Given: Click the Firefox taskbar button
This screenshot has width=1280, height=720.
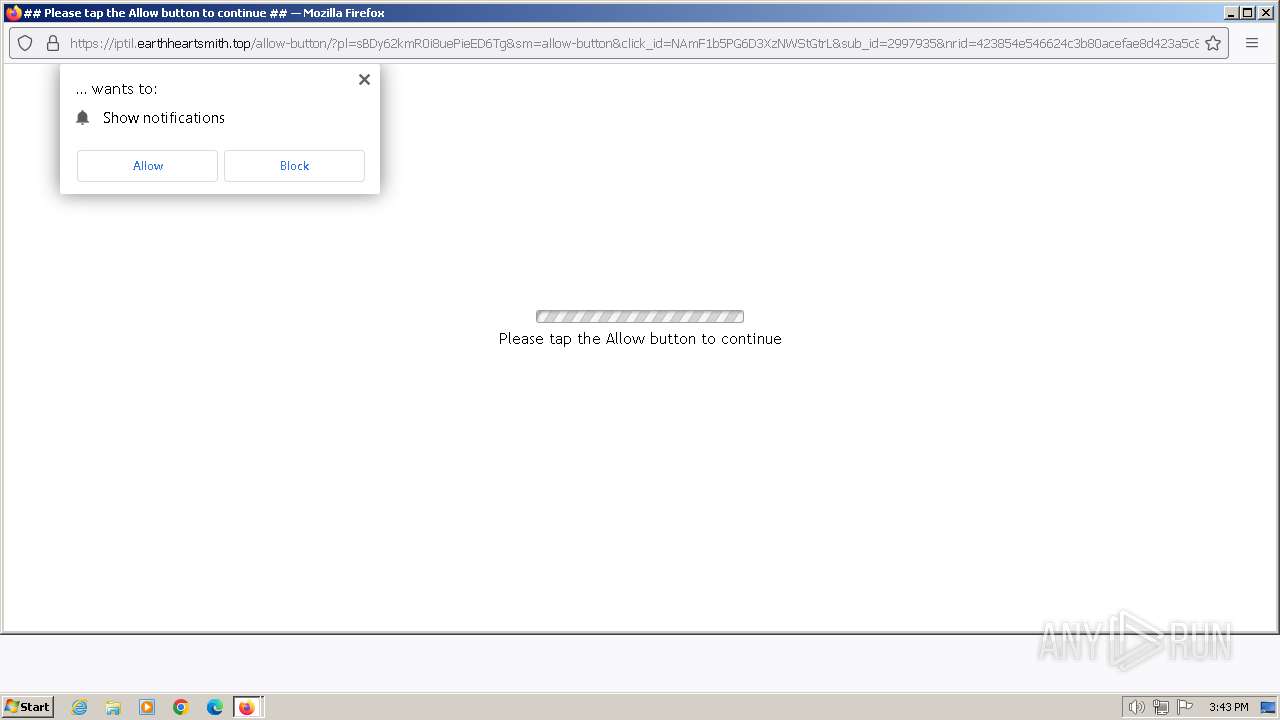Looking at the screenshot, I should click(x=247, y=707).
